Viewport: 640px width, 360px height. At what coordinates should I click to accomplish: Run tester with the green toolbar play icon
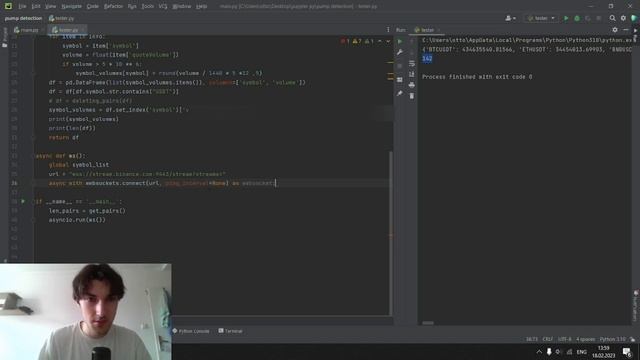click(566, 18)
